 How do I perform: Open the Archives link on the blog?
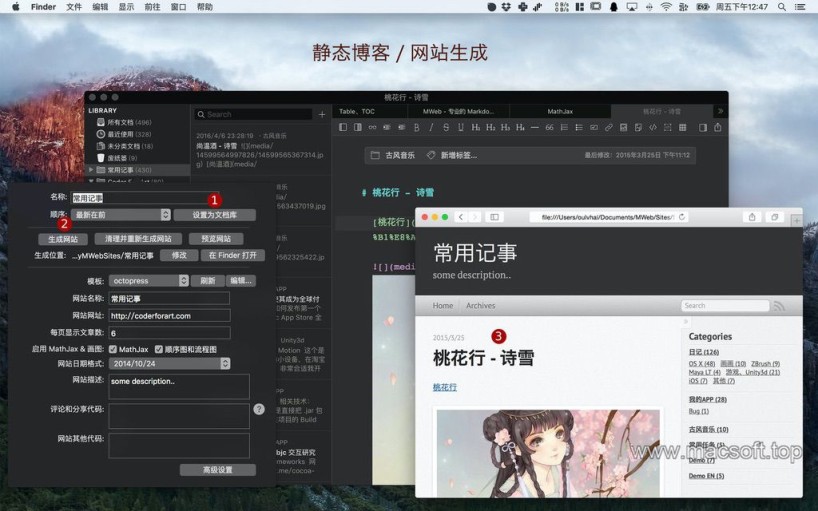coord(480,306)
